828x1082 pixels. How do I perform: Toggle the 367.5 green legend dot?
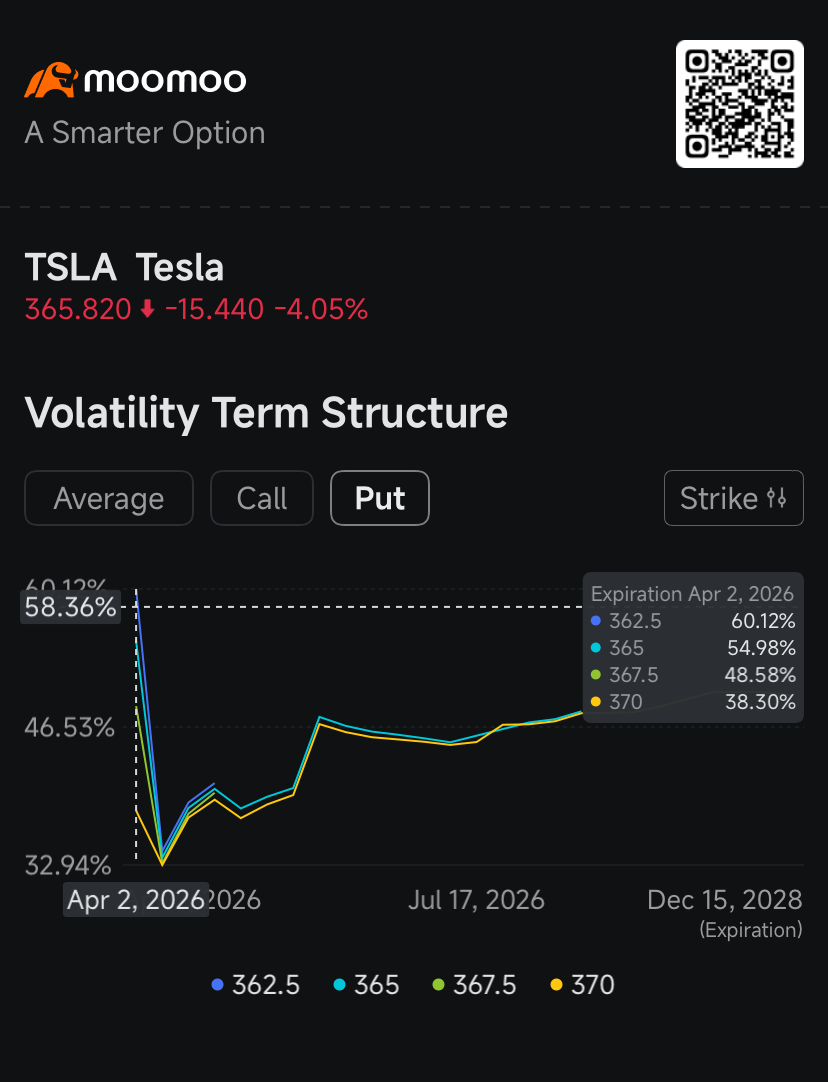[438, 985]
